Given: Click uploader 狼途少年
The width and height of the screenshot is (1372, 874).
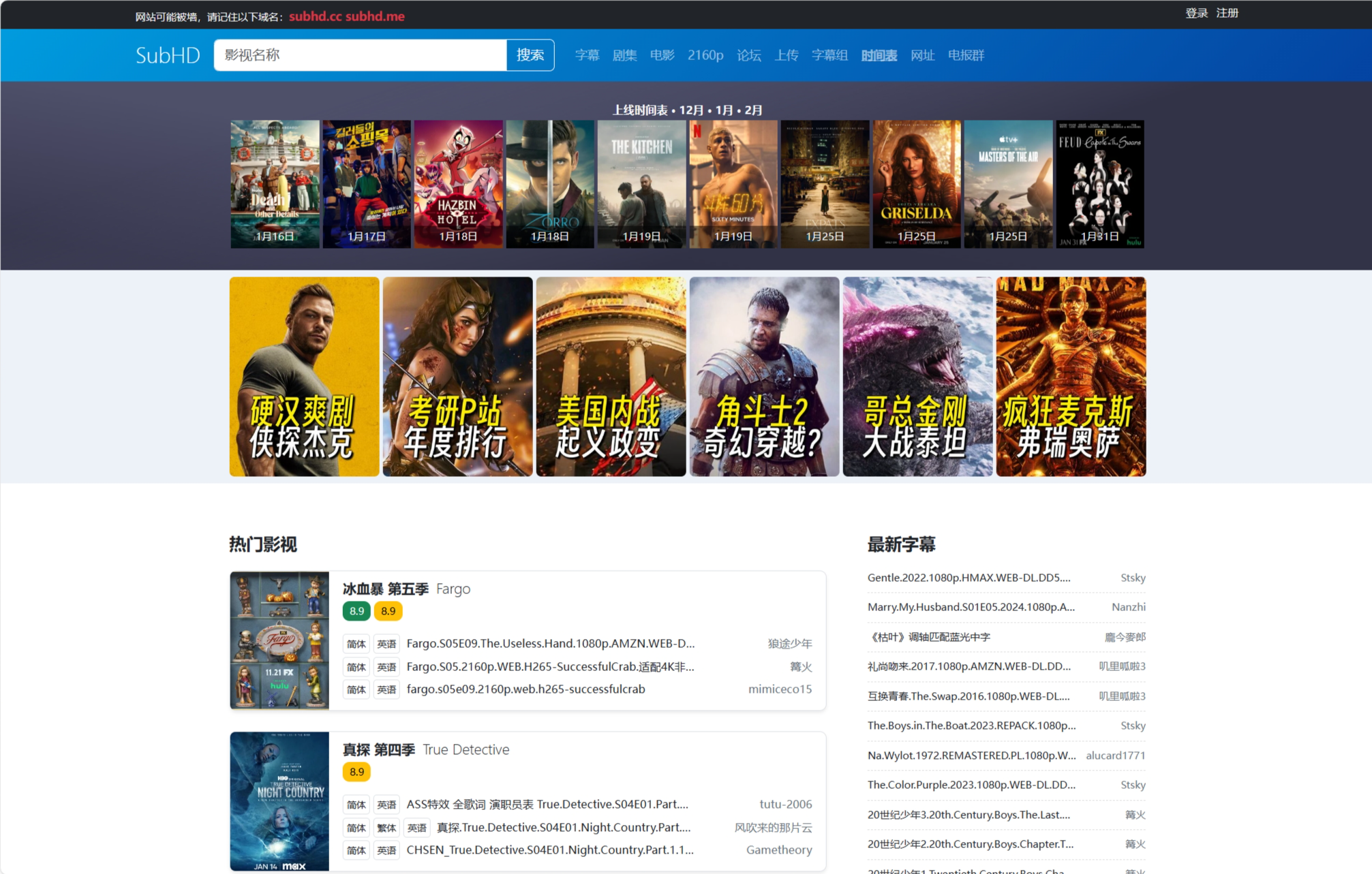Looking at the screenshot, I should click(790, 643).
